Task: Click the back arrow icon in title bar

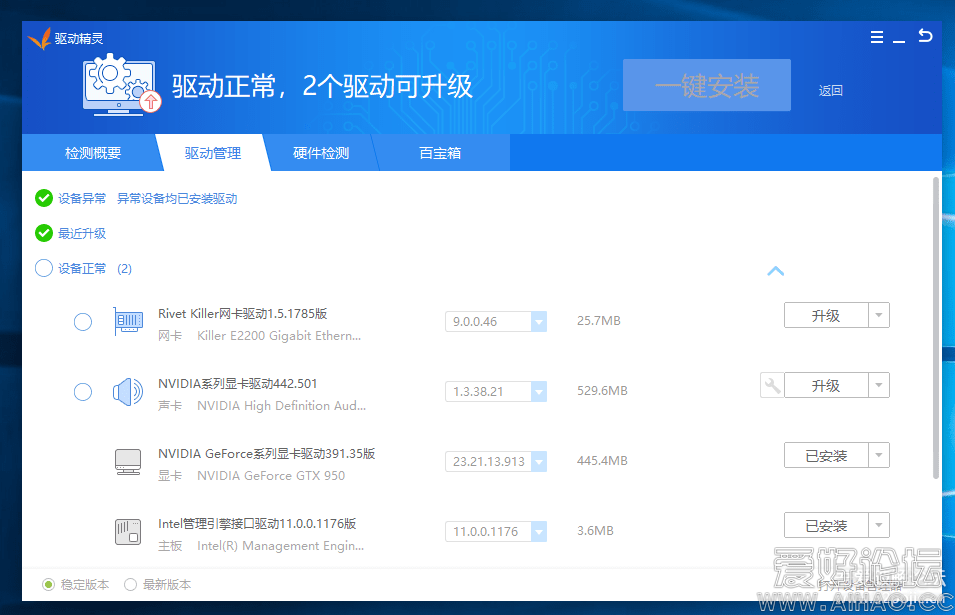Action: pyautogui.click(x=925, y=36)
